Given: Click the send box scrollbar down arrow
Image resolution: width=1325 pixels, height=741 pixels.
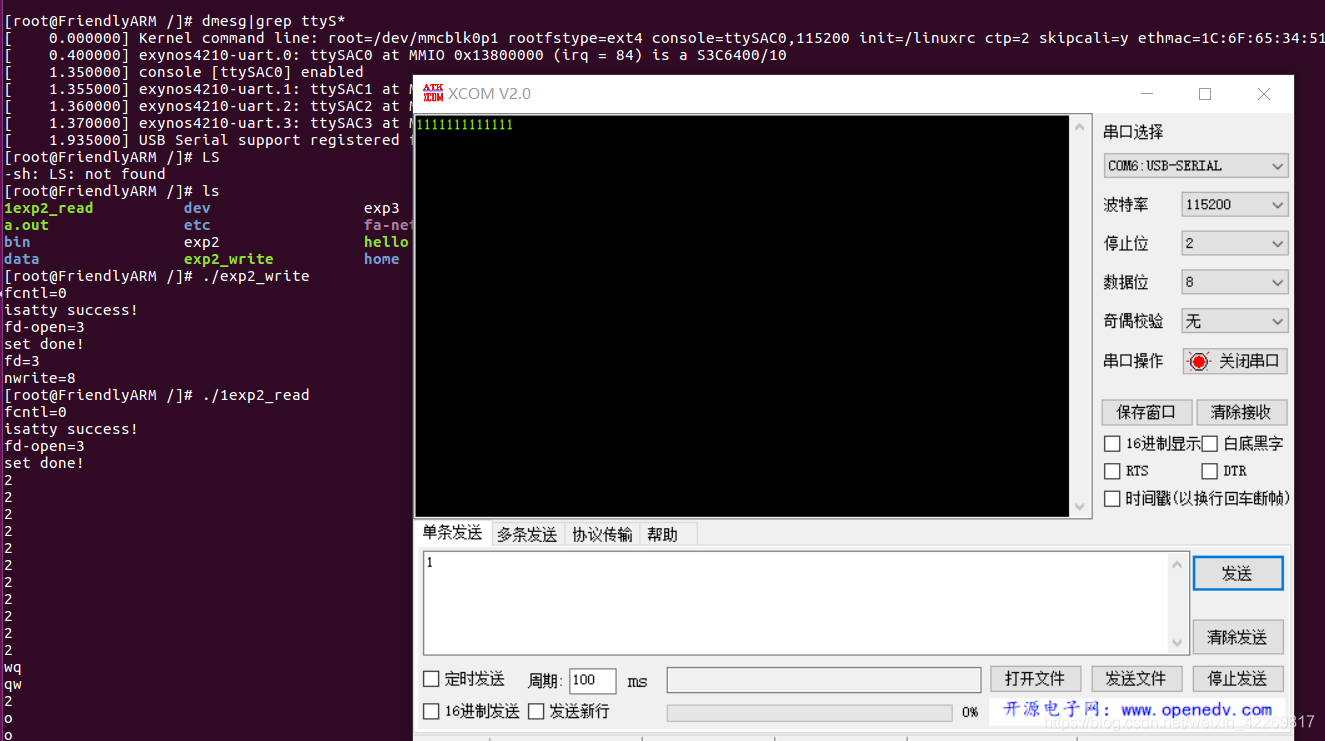Looking at the screenshot, I should click(1177, 643).
